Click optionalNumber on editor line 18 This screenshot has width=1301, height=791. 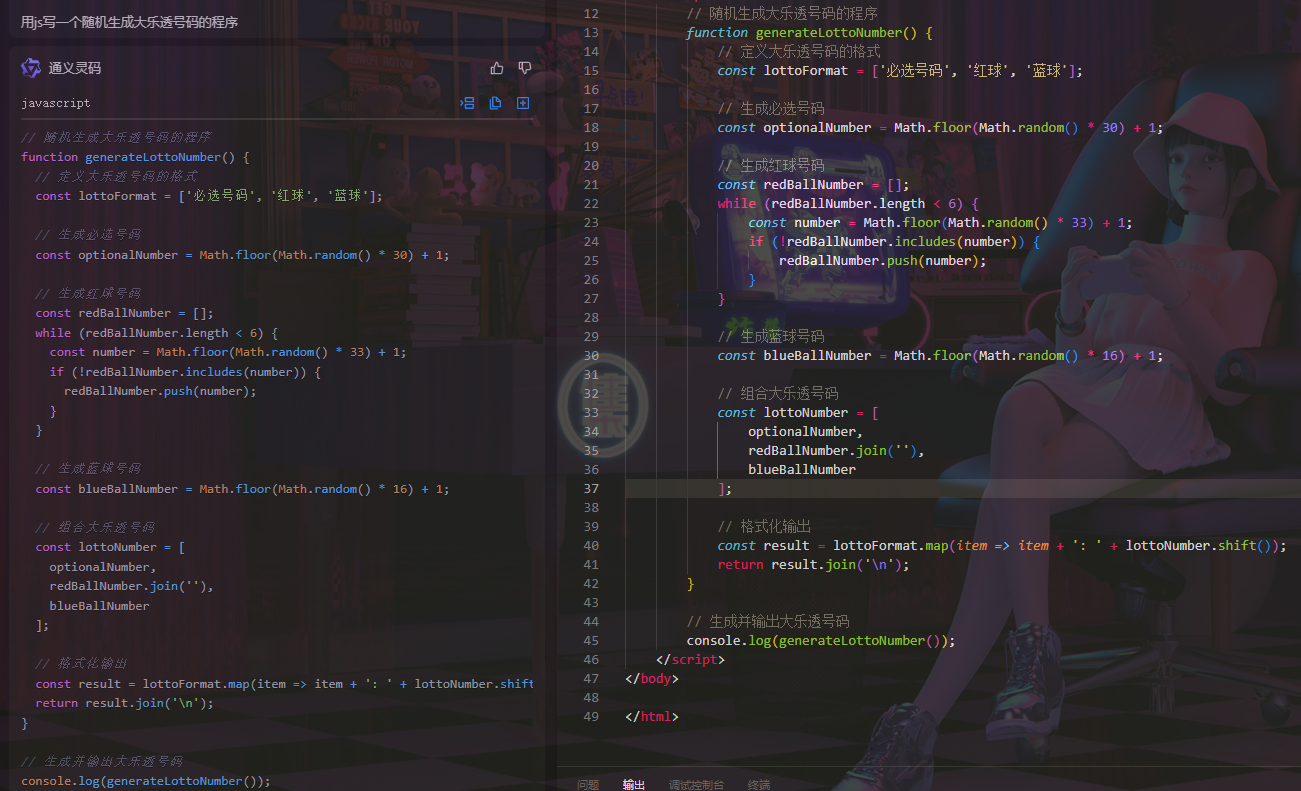click(817, 127)
